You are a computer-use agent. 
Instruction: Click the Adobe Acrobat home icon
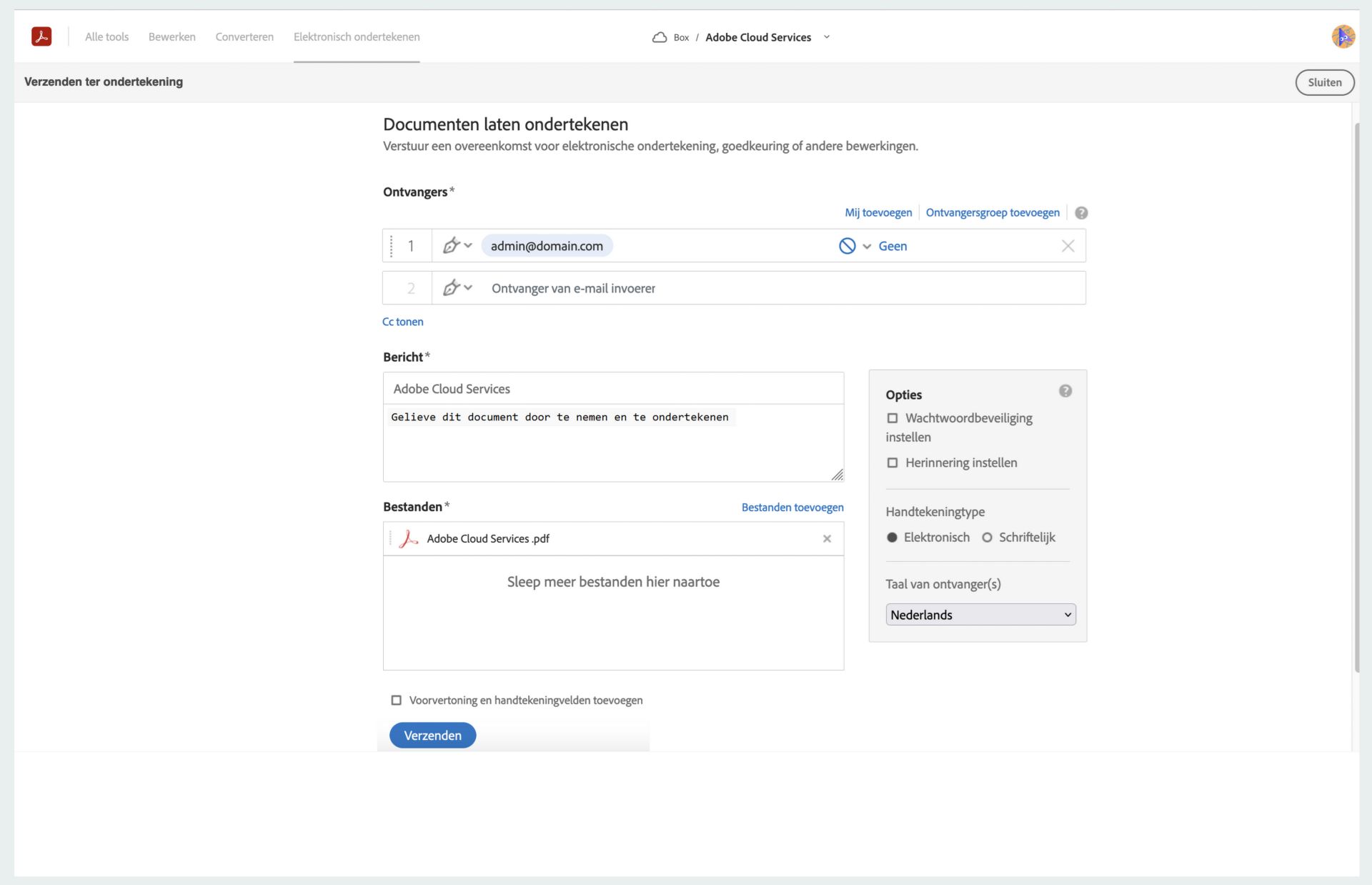click(x=41, y=36)
